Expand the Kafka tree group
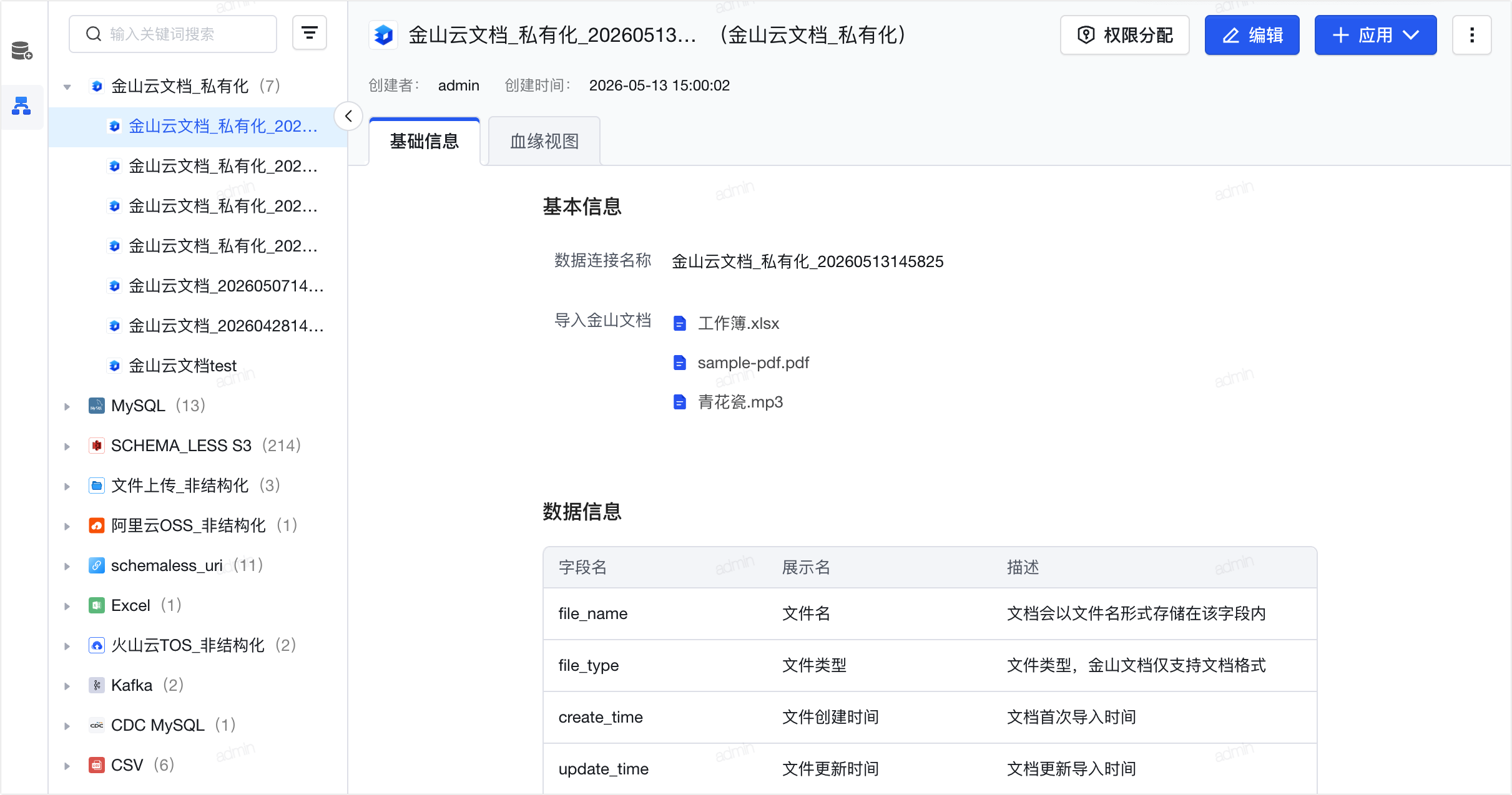The image size is (1512, 795). (x=67, y=686)
